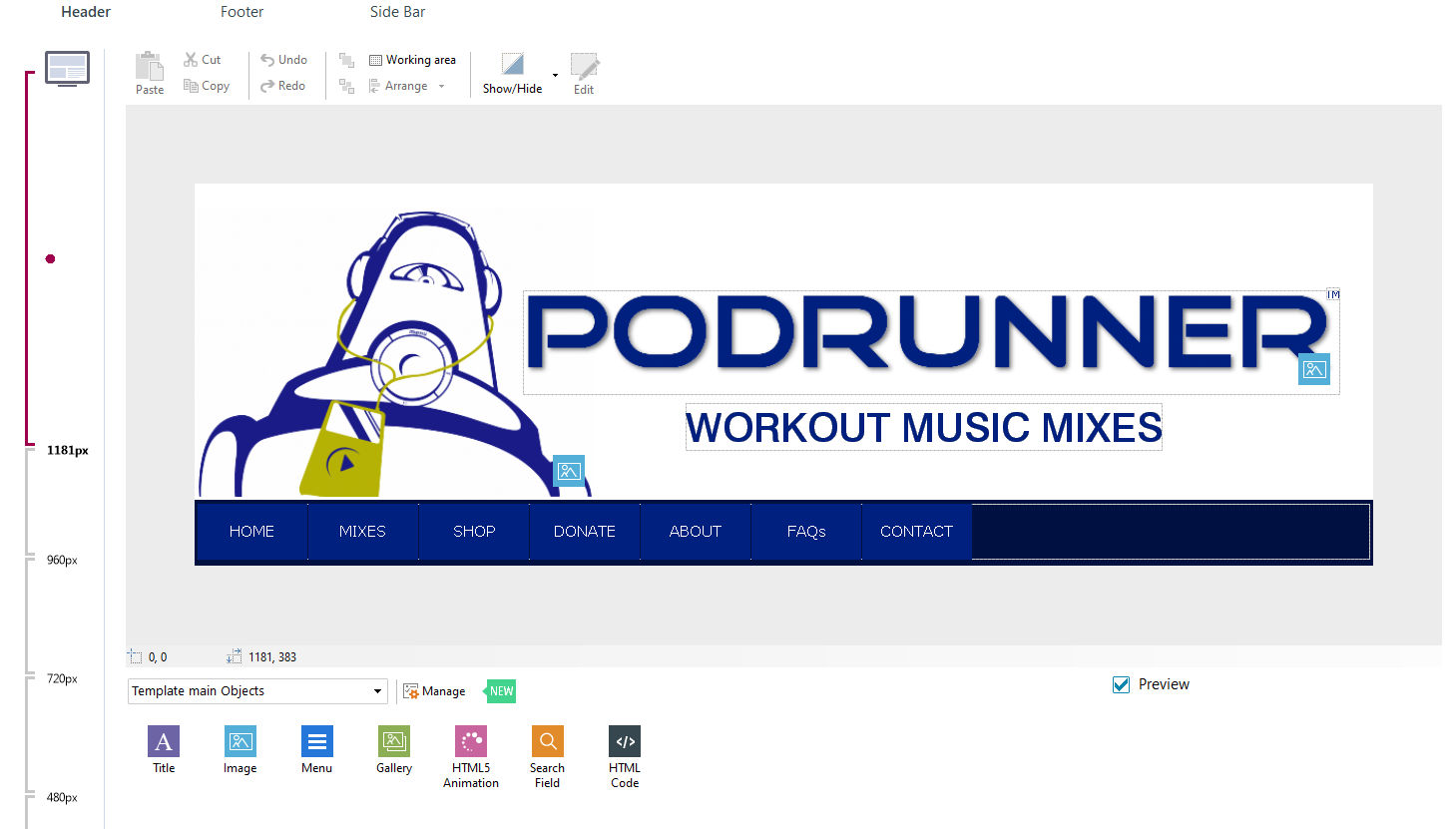Click the Copy tool
The height and width of the screenshot is (829, 1456).
[207, 86]
